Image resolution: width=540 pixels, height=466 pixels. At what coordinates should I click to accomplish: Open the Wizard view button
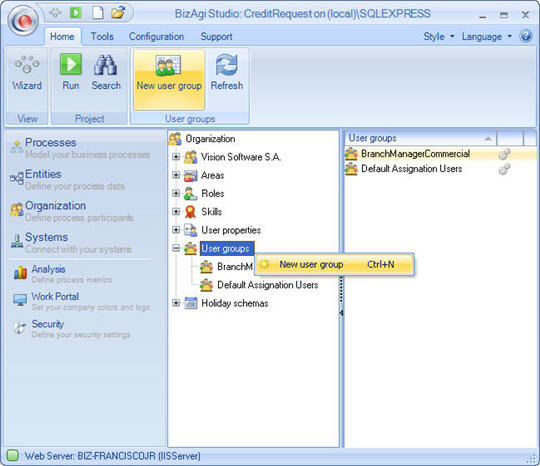pos(27,73)
